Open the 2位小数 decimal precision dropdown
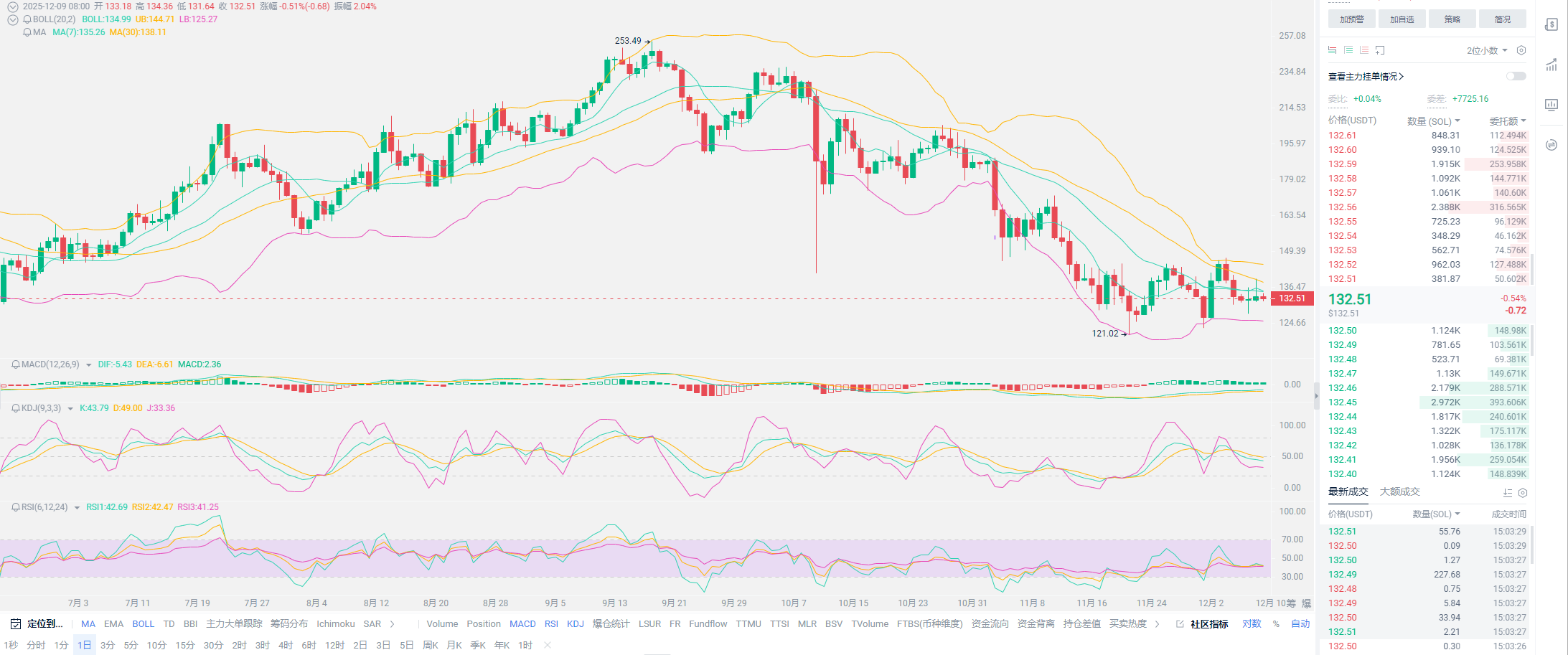 (x=1487, y=50)
